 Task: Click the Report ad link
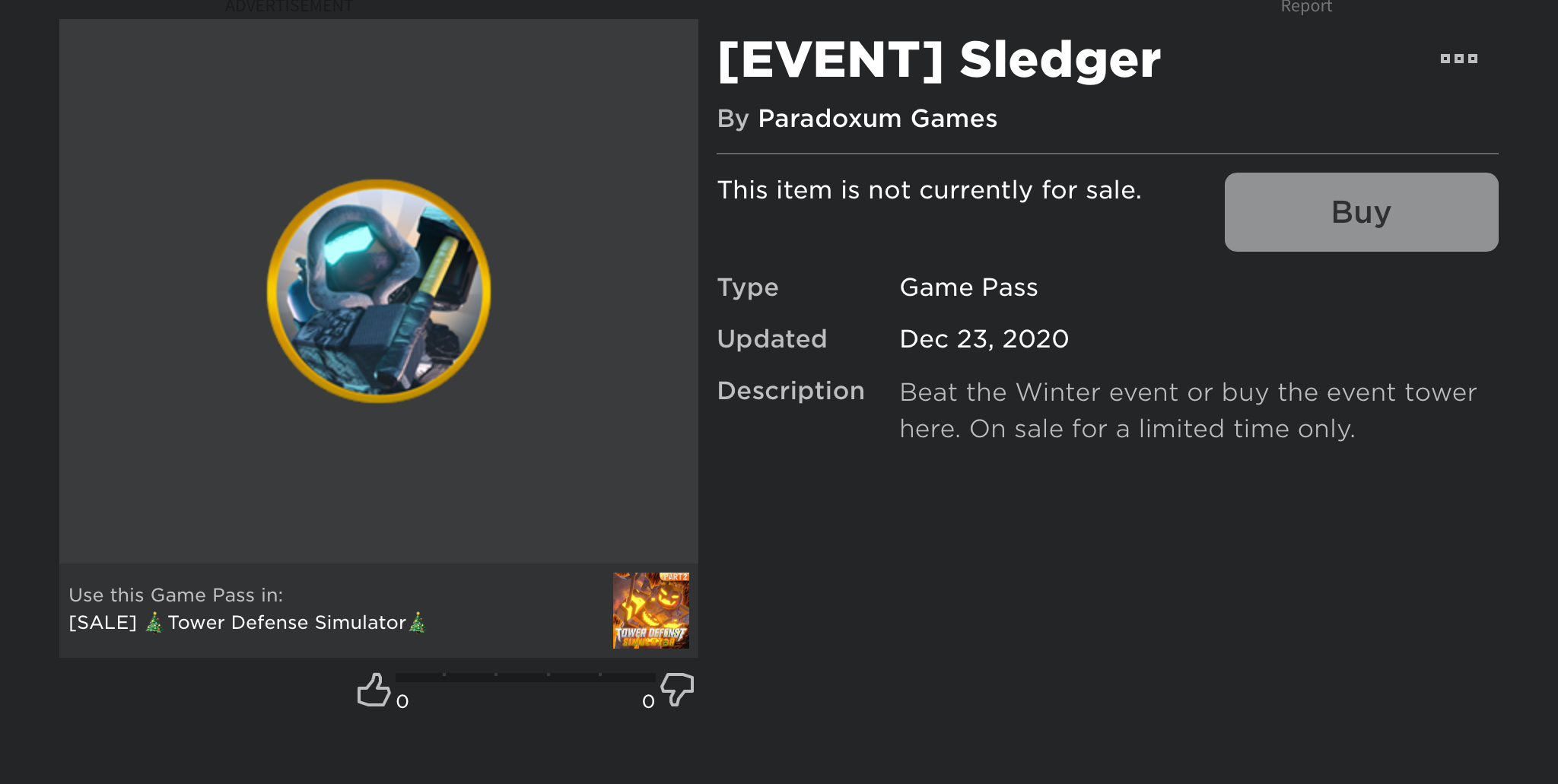pyautogui.click(x=1306, y=7)
